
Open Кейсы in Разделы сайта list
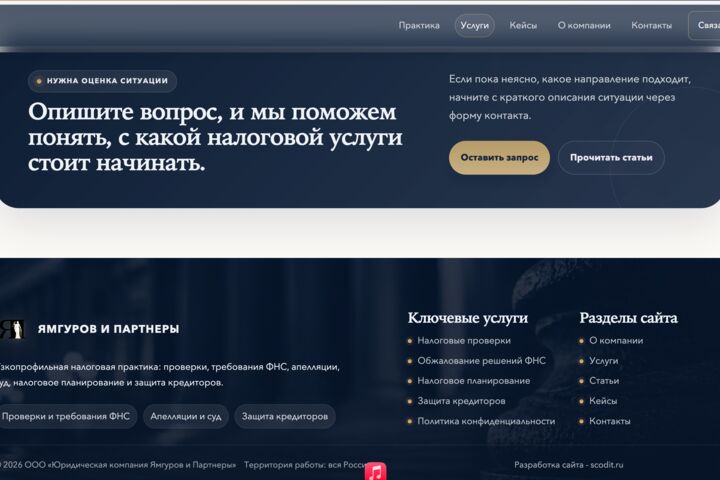(x=603, y=401)
